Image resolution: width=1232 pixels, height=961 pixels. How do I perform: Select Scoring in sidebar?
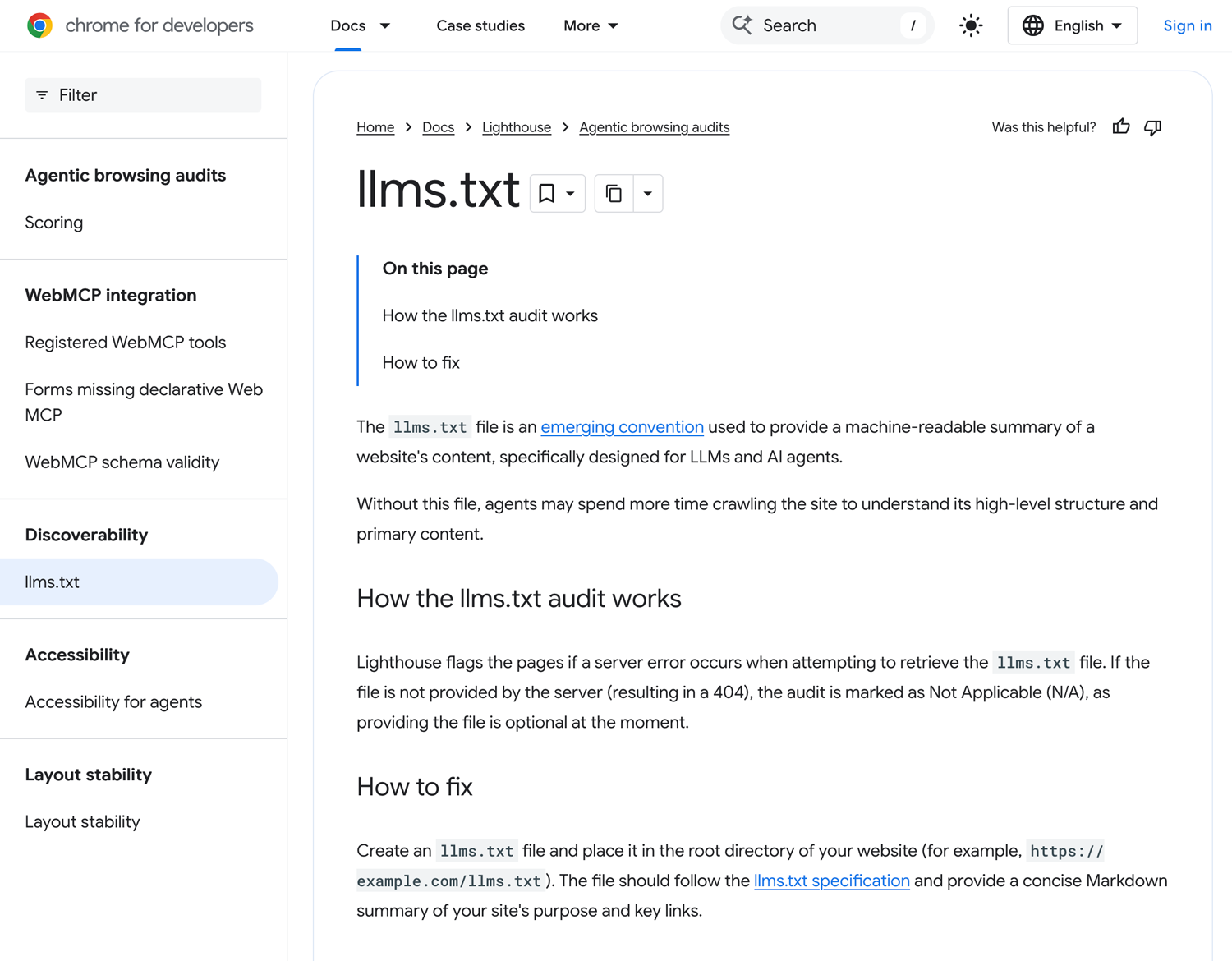click(54, 223)
